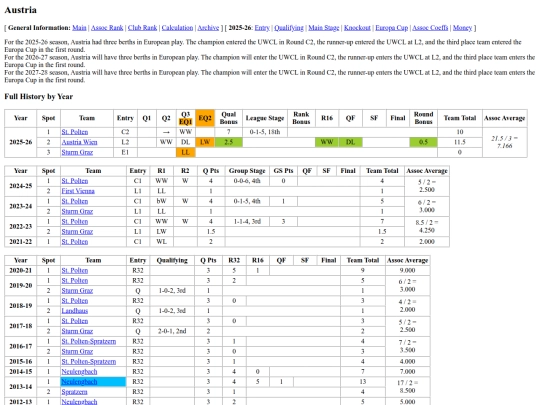The width and height of the screenshot is (540, 405).
Task: Select the 'Full History by Year' heading
Action: (x=39, y=96)
